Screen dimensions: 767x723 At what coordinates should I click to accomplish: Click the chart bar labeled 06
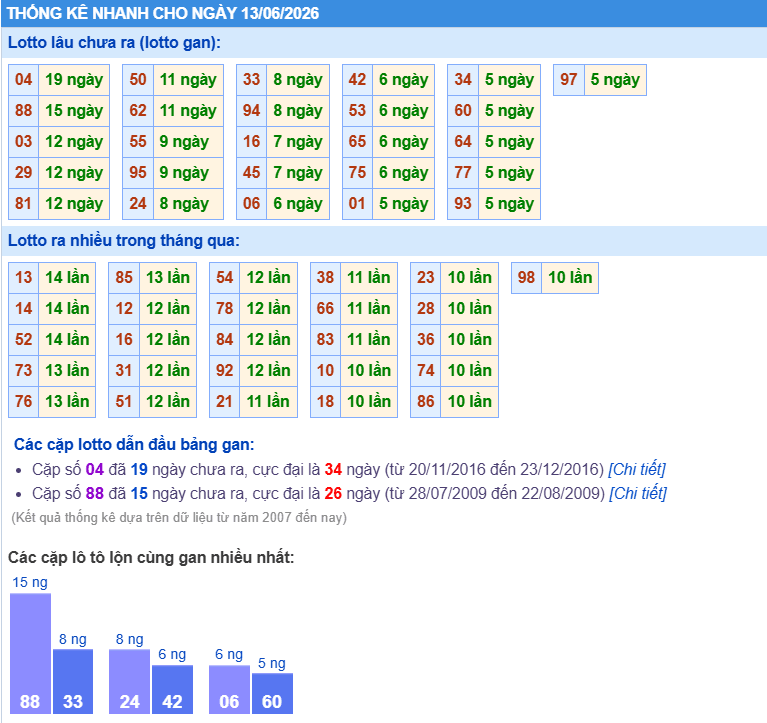pos(229,689)
